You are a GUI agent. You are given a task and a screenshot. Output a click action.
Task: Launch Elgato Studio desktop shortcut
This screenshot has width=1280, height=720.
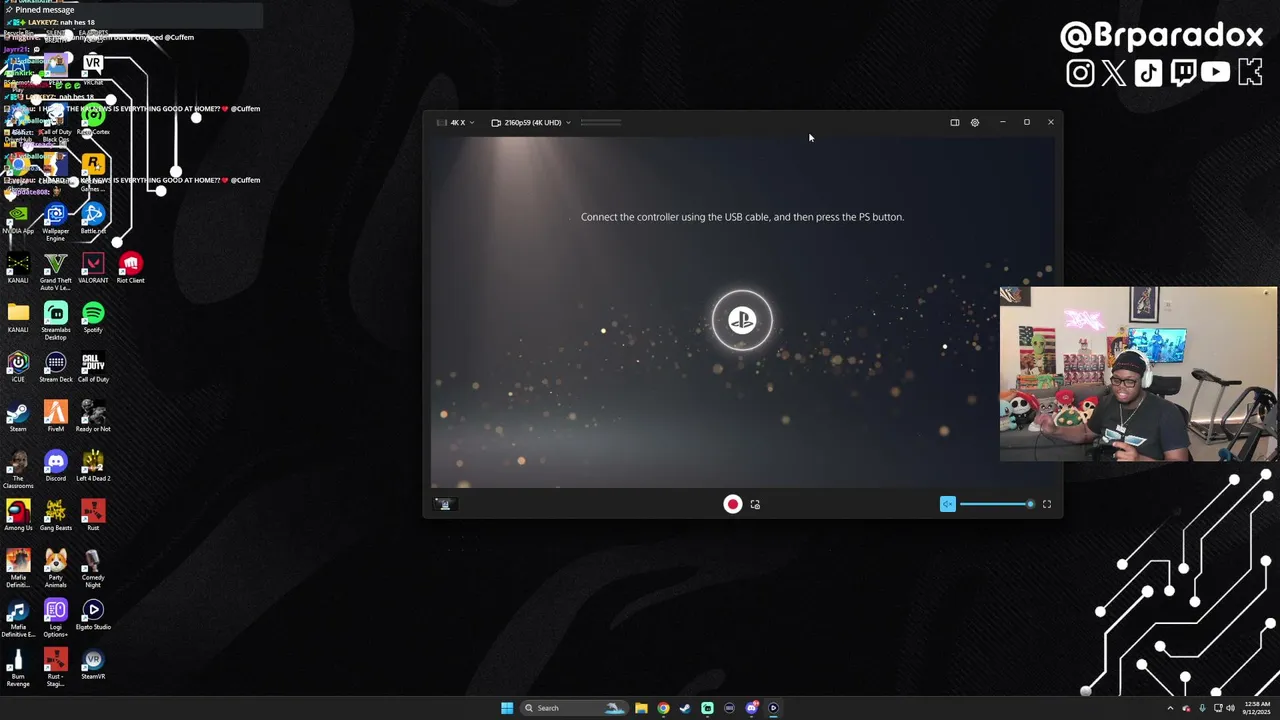93,615
